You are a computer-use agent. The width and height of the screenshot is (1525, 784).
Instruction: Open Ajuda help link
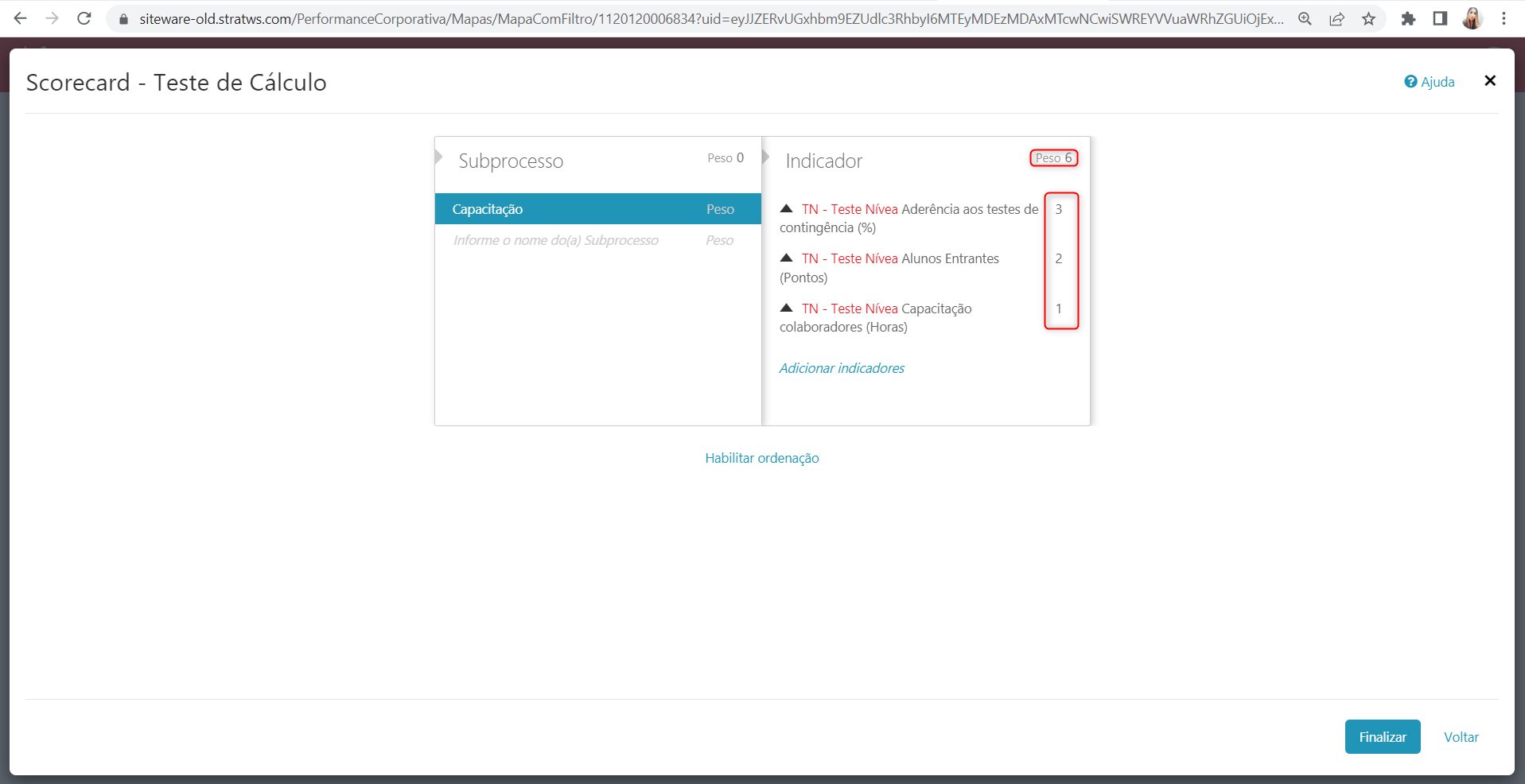1430,82
